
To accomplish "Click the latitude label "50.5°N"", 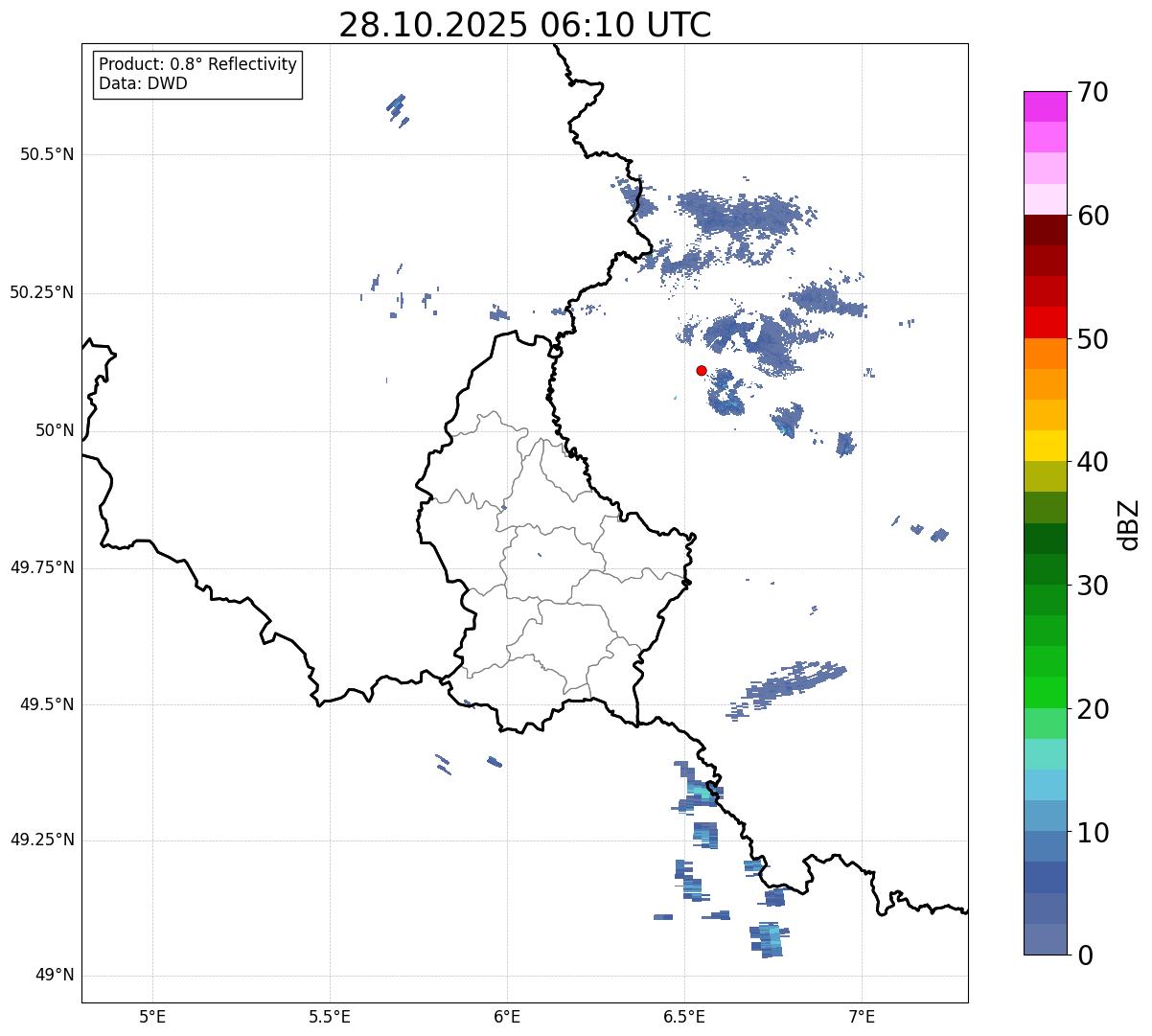I will (47, 154).
